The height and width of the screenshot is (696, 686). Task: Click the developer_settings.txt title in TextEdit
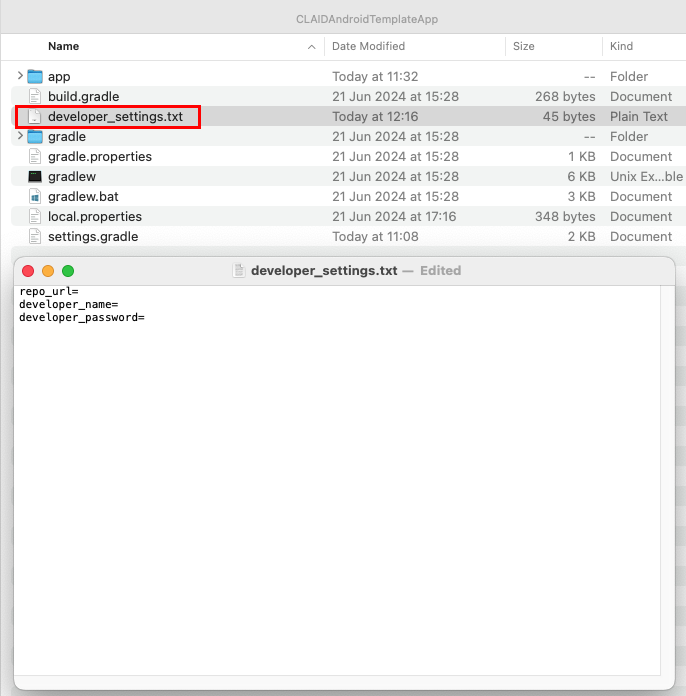[x=324, y=270]
